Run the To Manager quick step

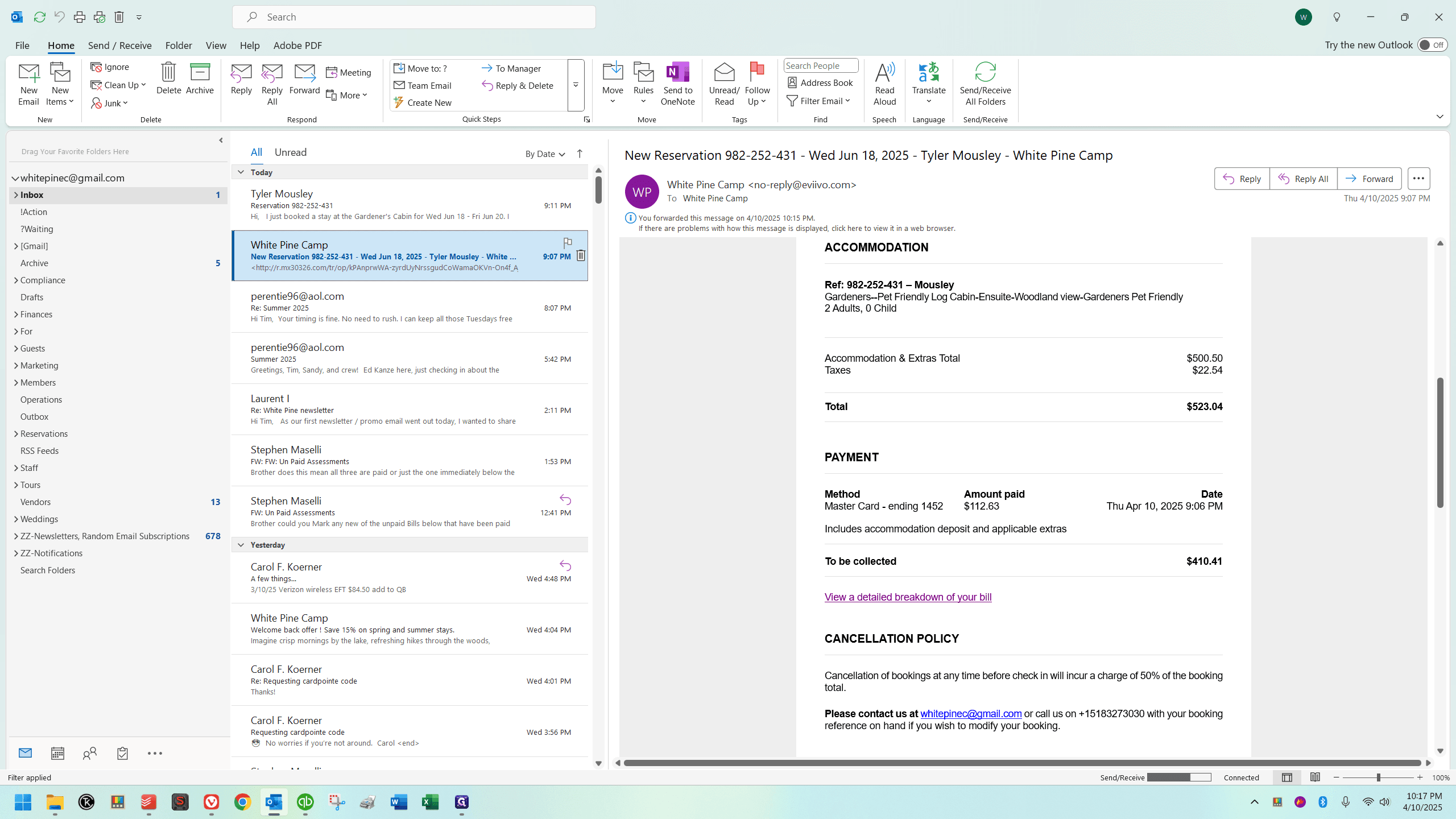(511, 69)
